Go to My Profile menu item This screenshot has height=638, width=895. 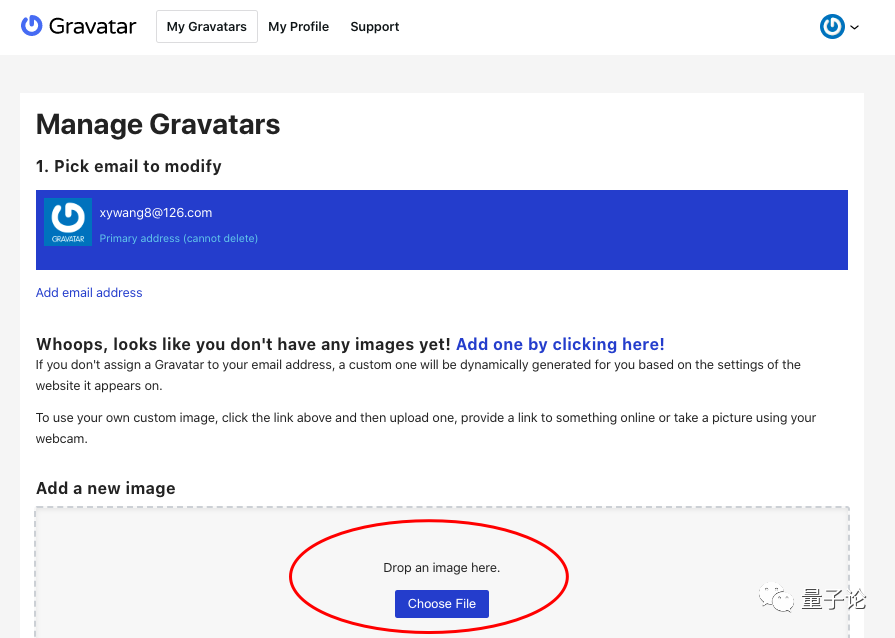299,27
